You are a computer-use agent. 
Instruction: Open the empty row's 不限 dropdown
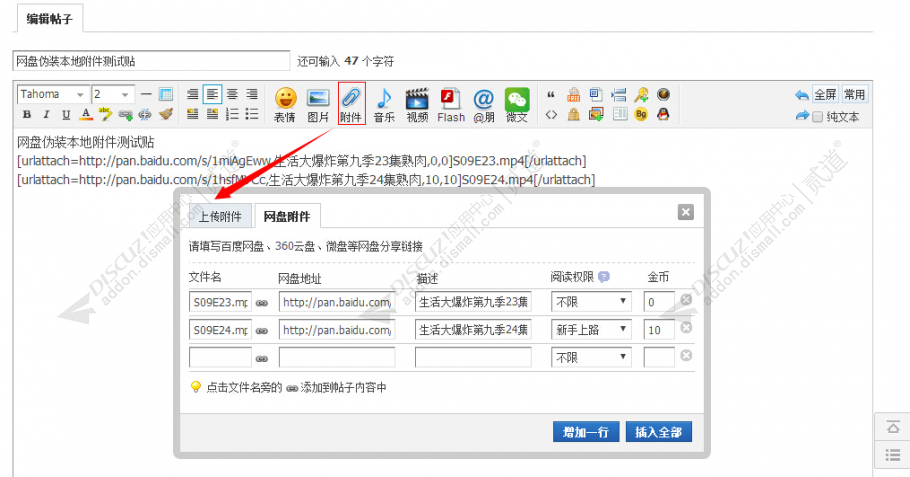[x=591, y=357]
